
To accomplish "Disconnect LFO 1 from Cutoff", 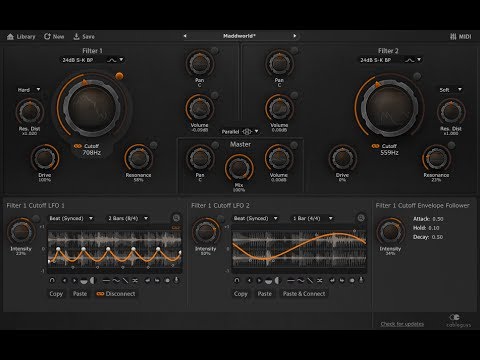I will [116, 294].
